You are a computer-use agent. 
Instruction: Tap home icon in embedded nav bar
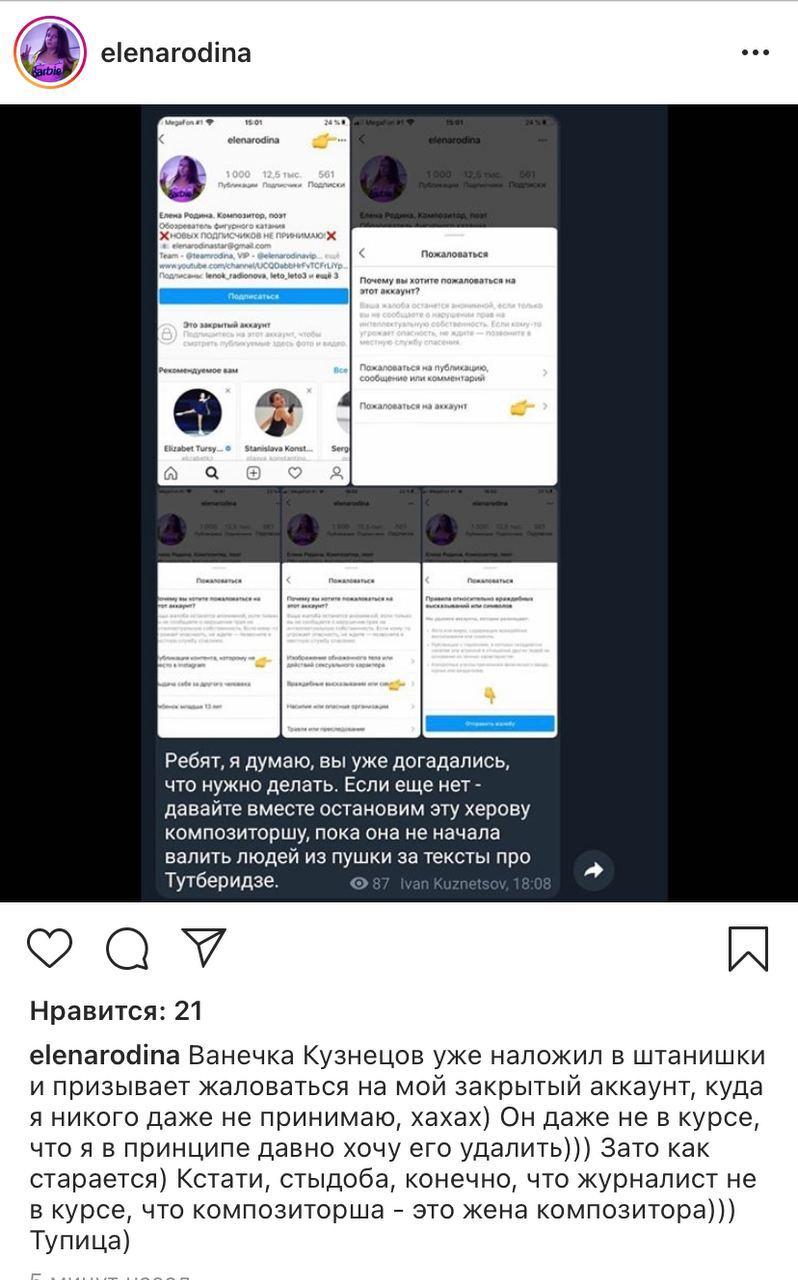point(171,473)
